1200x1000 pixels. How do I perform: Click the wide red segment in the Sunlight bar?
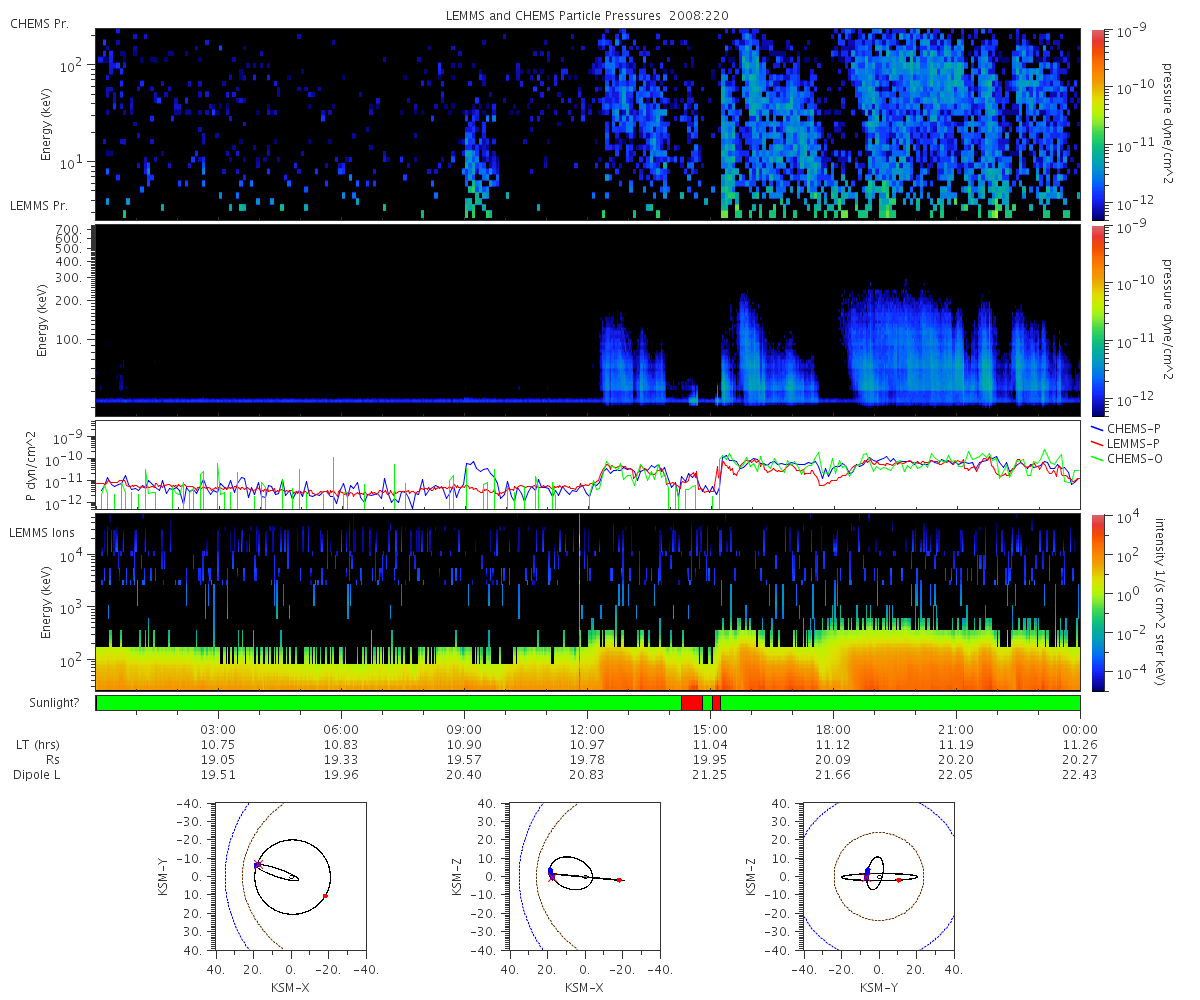click(691, 703)
